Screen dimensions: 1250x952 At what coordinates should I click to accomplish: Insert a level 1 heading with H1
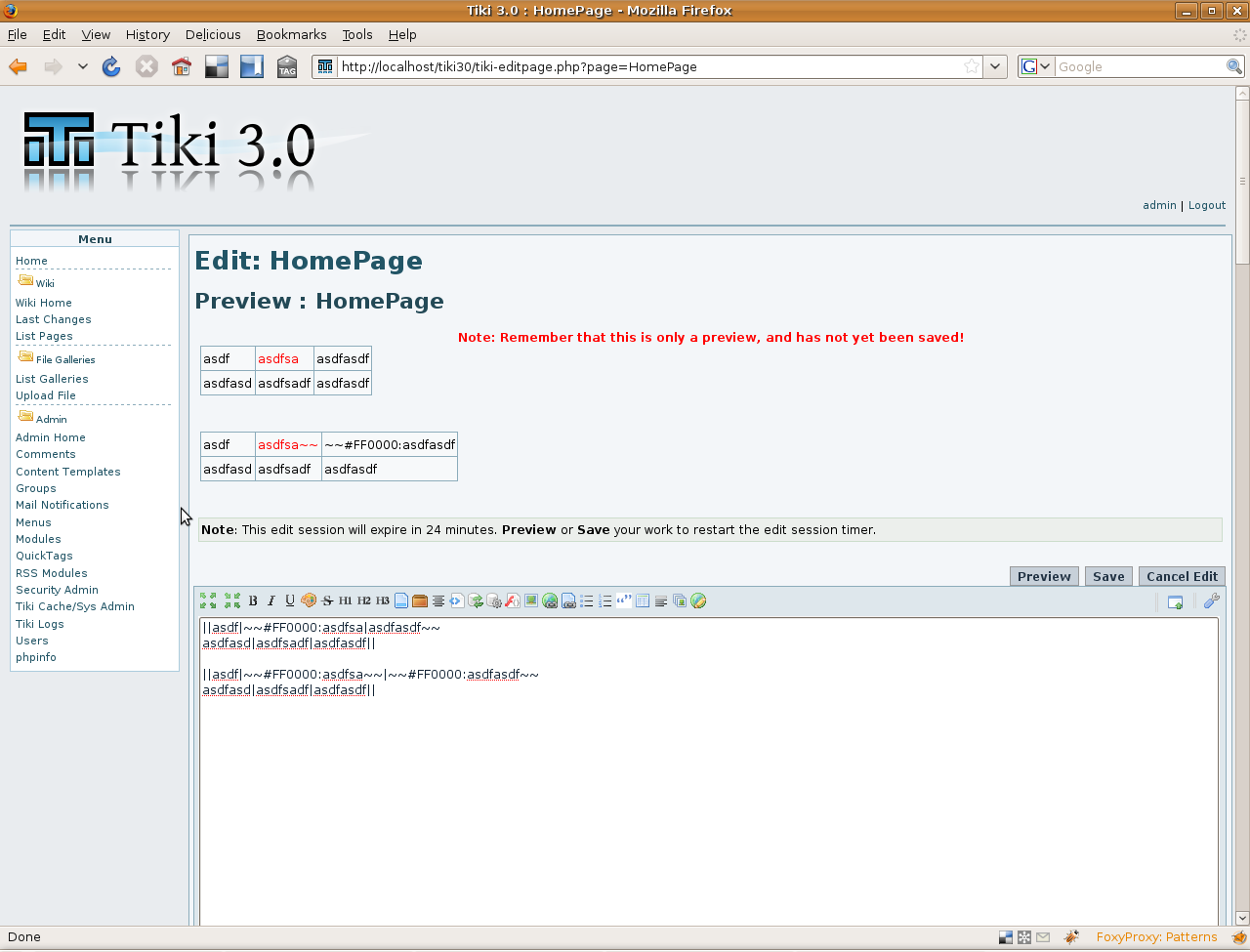(x=346, y=601)
